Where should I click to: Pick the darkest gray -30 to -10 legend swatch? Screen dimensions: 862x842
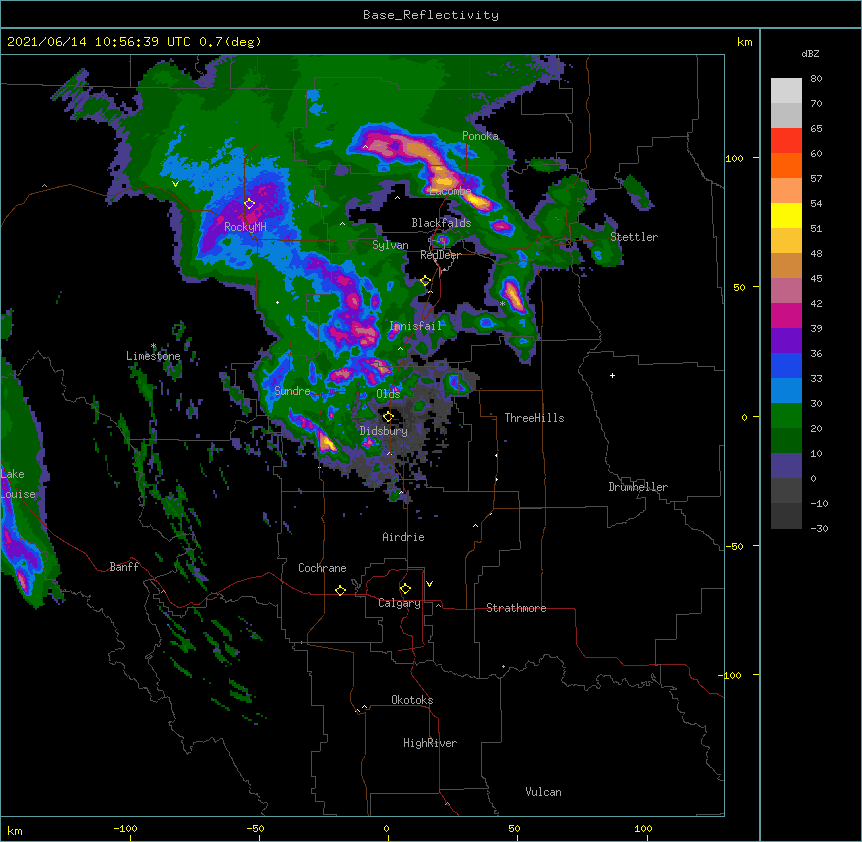(786, 516)
